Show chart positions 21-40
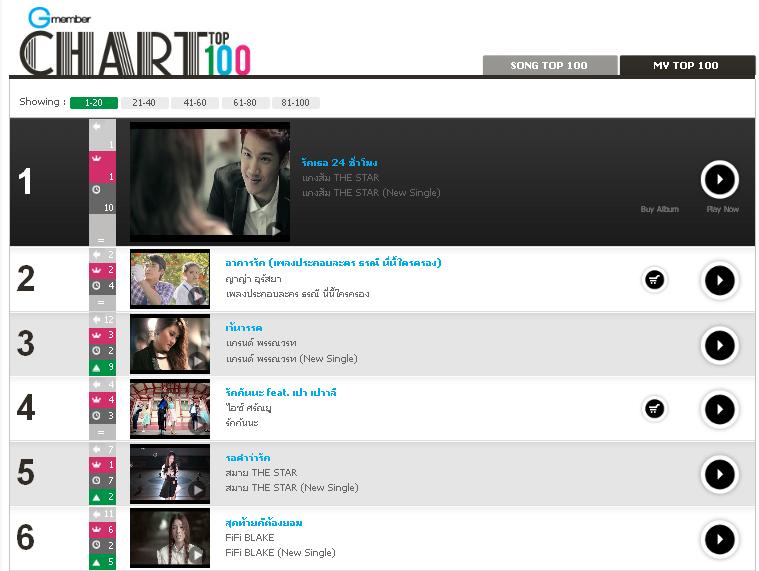This screenshot has width=759, height=571. click(144, 103)
